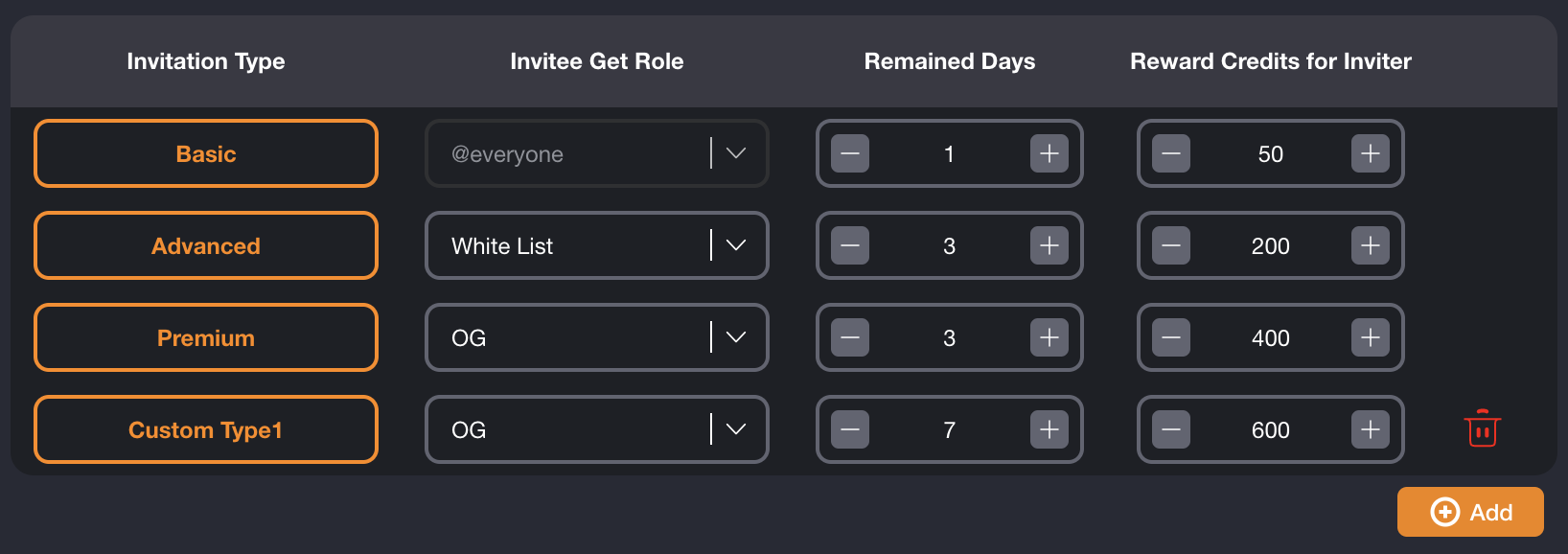Decrease Remained Days for Advanced
This screenshot has width=1568, height=554.
(850, 245)
